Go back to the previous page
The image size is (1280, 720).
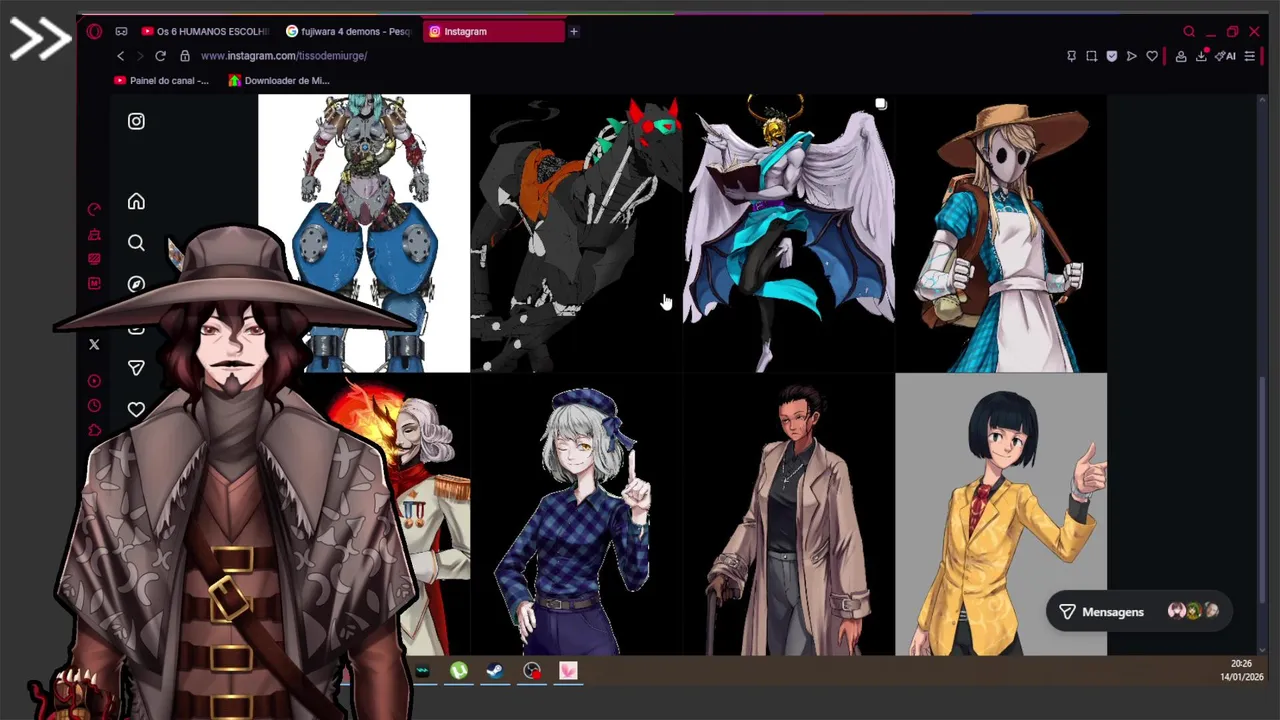pos(120,56)
